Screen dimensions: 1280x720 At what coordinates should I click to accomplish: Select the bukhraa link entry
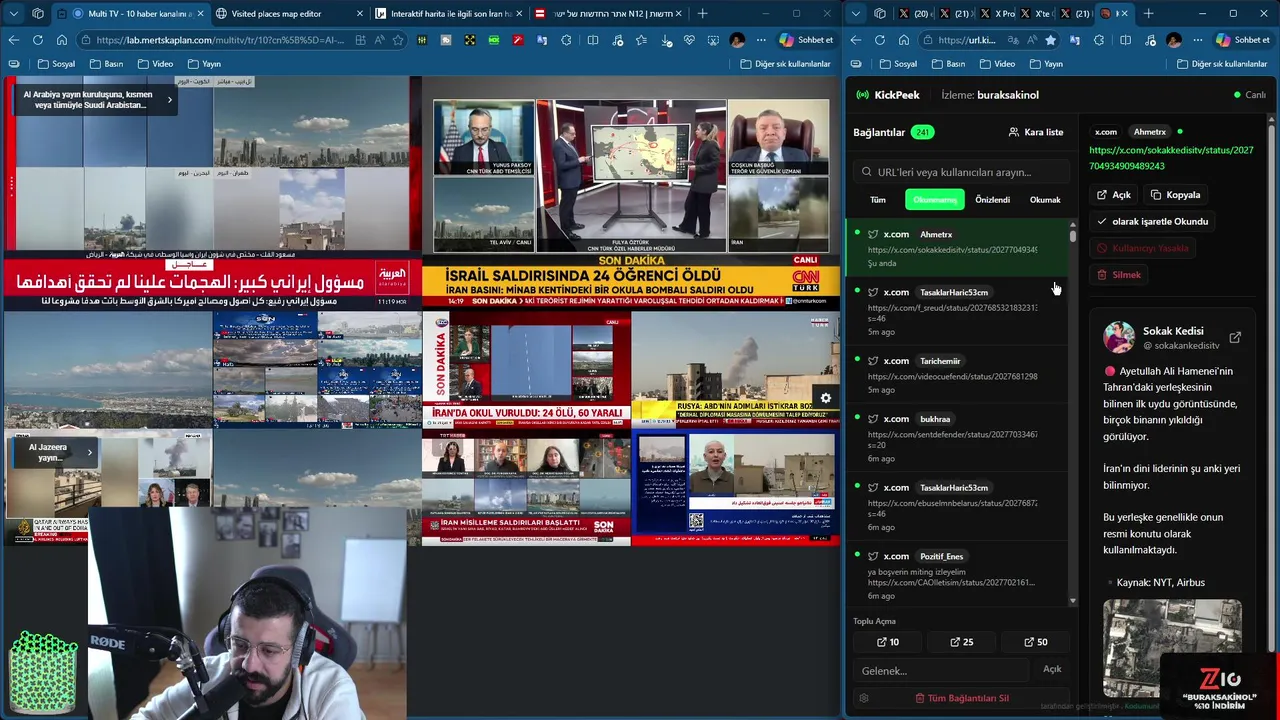[x=957, y=438]
